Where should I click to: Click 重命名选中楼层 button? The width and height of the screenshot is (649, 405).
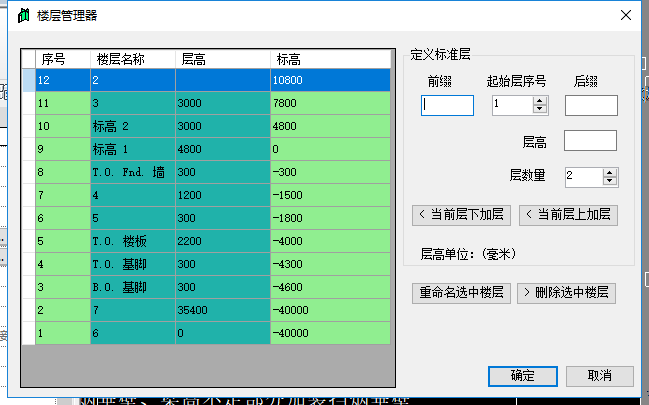pos(461,293)
